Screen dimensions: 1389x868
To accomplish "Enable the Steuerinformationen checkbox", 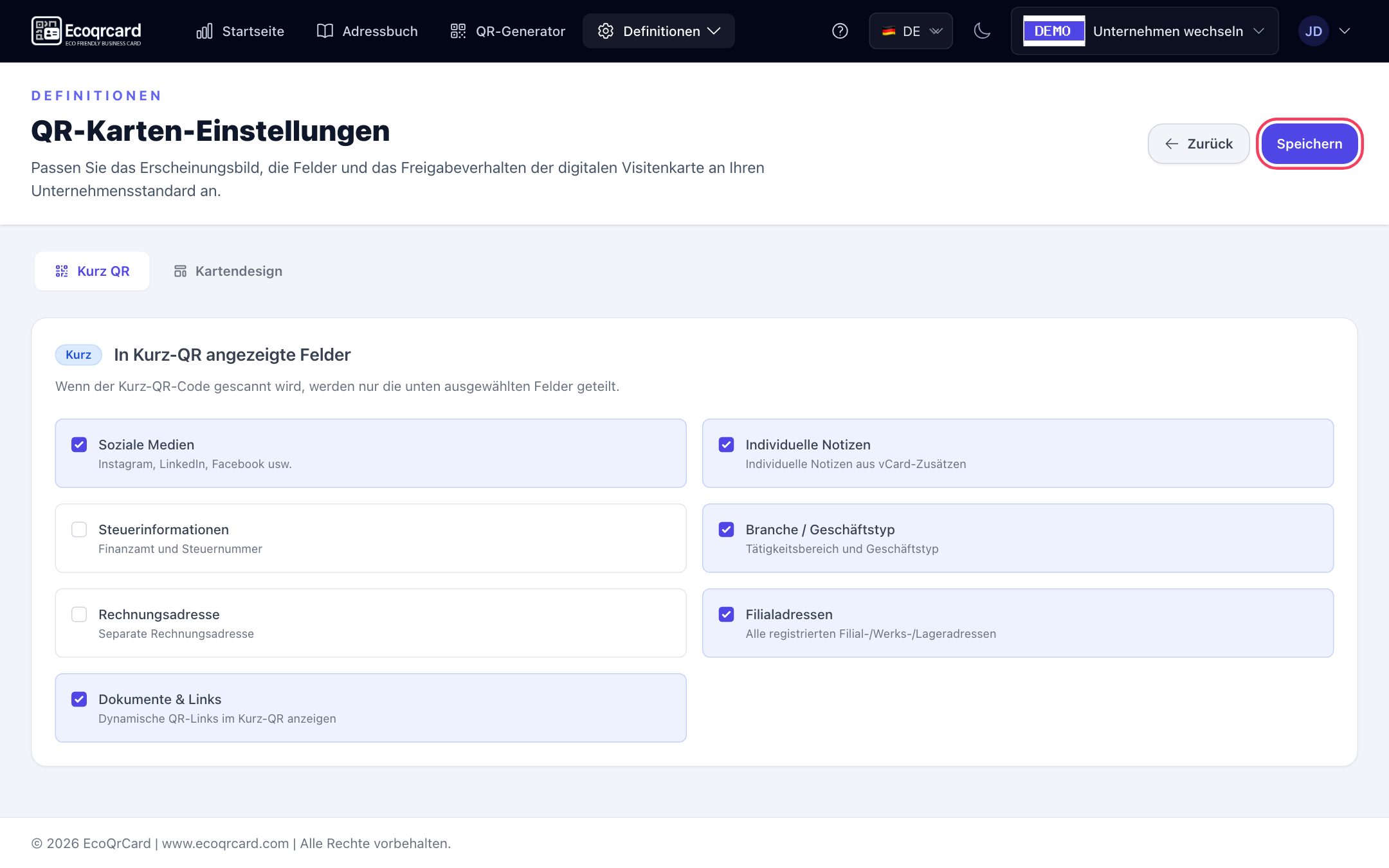I will point(79,529).
